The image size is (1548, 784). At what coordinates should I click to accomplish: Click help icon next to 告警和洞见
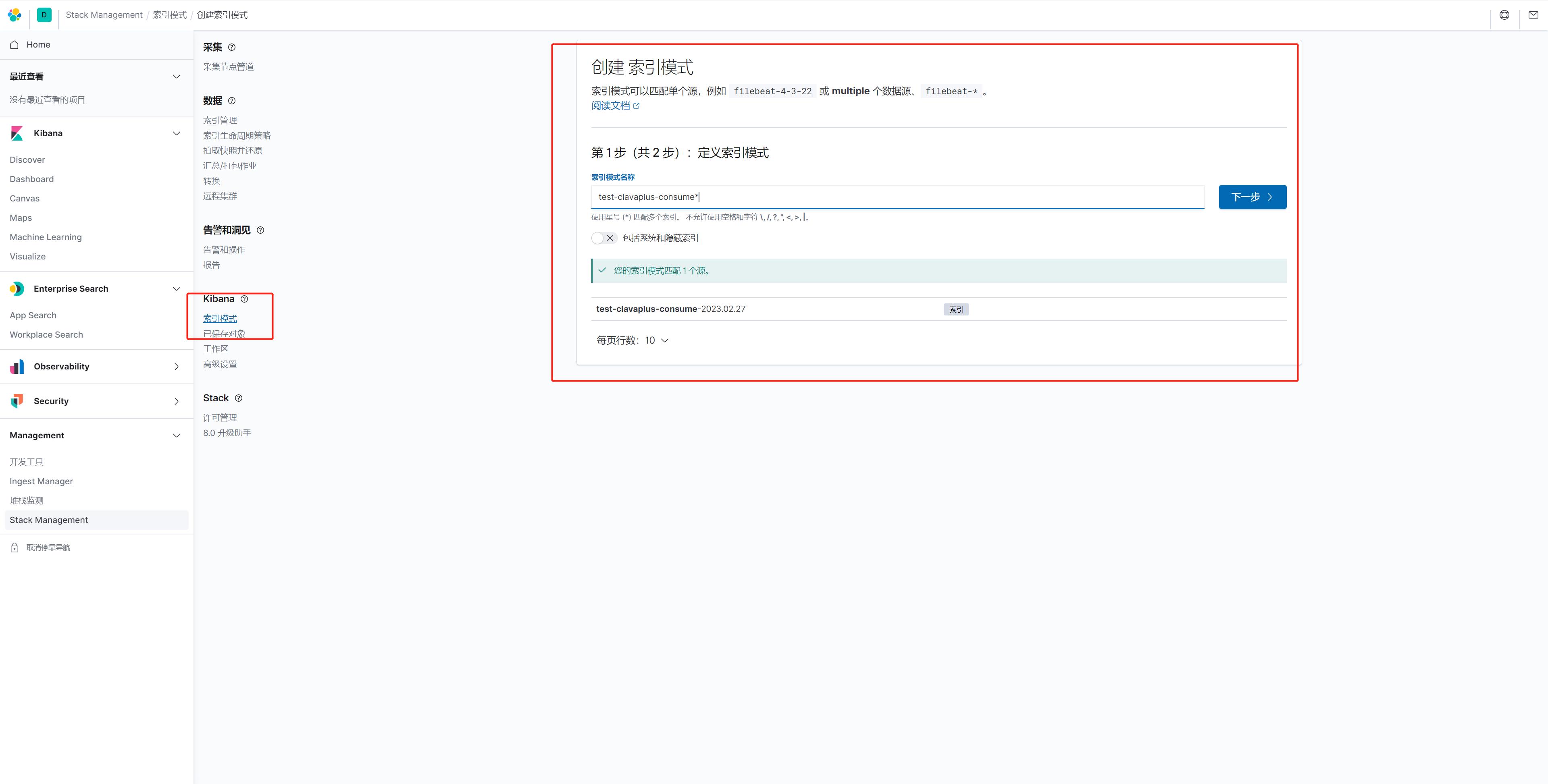click(260, 230)
